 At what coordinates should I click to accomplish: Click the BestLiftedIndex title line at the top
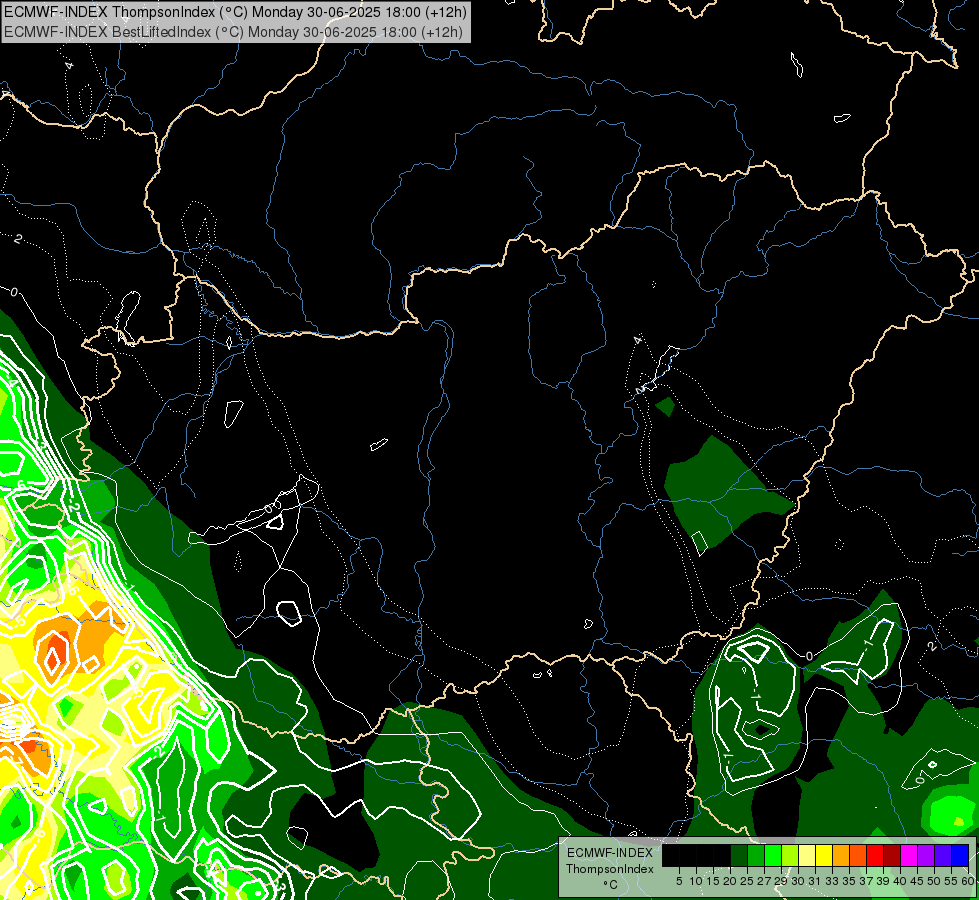[x=233, y=31]
